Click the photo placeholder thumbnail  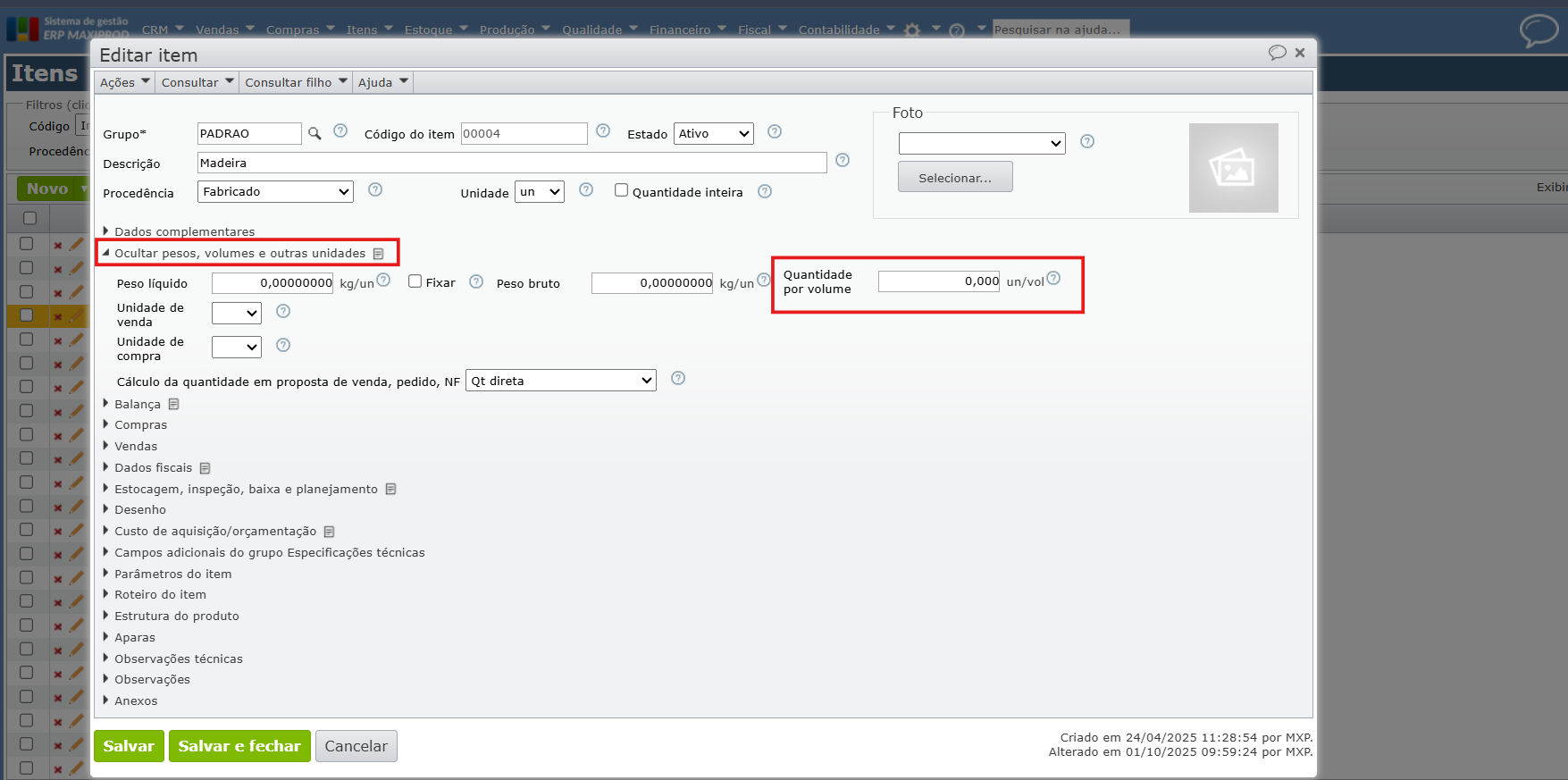coord(1233,168)
